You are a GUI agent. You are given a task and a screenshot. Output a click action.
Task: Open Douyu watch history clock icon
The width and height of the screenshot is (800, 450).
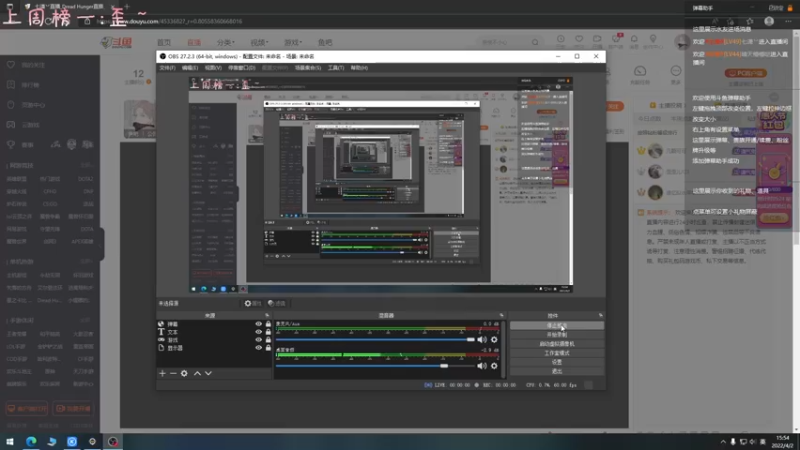point(561,39)
